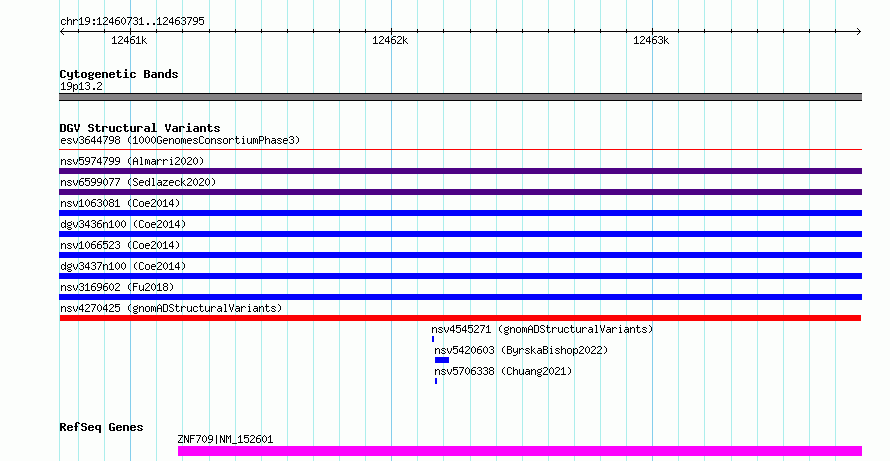Click the 12463k ruler tick label
Image resolution: width=890 pixels, height=461 pixels.
[x=651, y=40]
